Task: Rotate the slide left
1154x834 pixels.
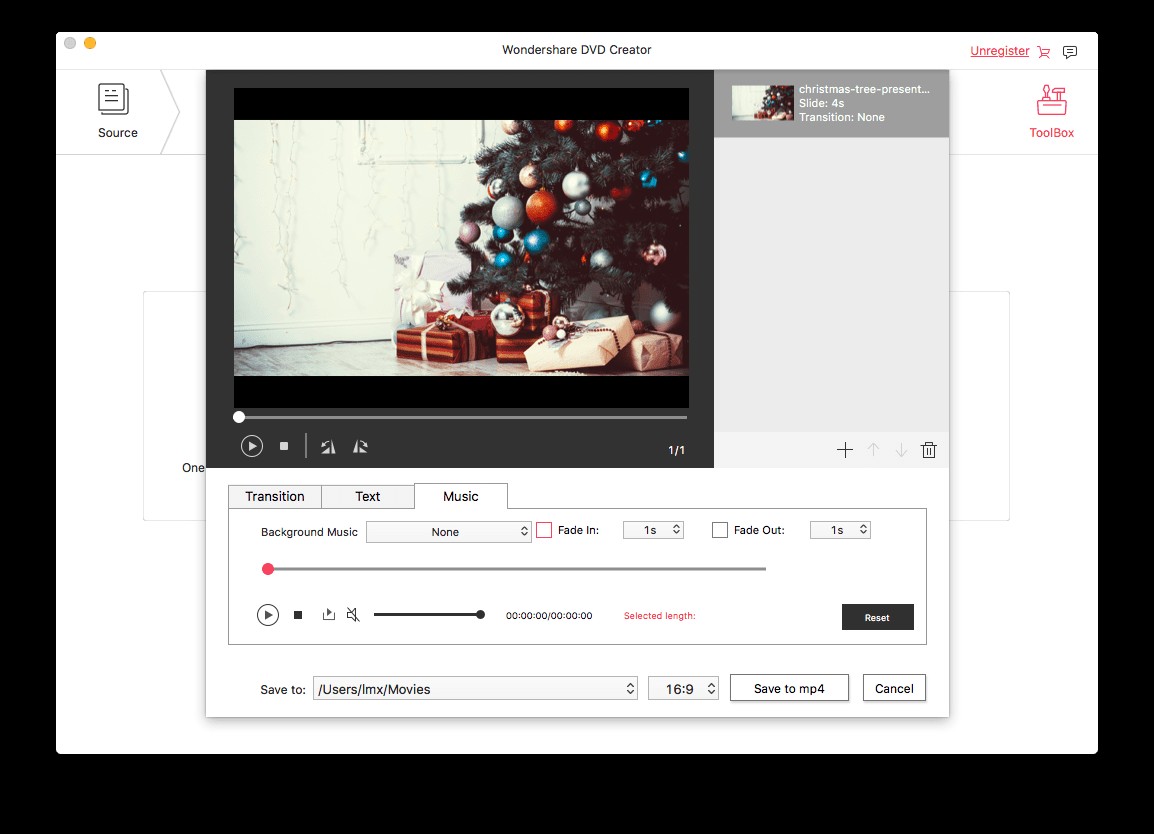Action: click(x=328, y=447)
